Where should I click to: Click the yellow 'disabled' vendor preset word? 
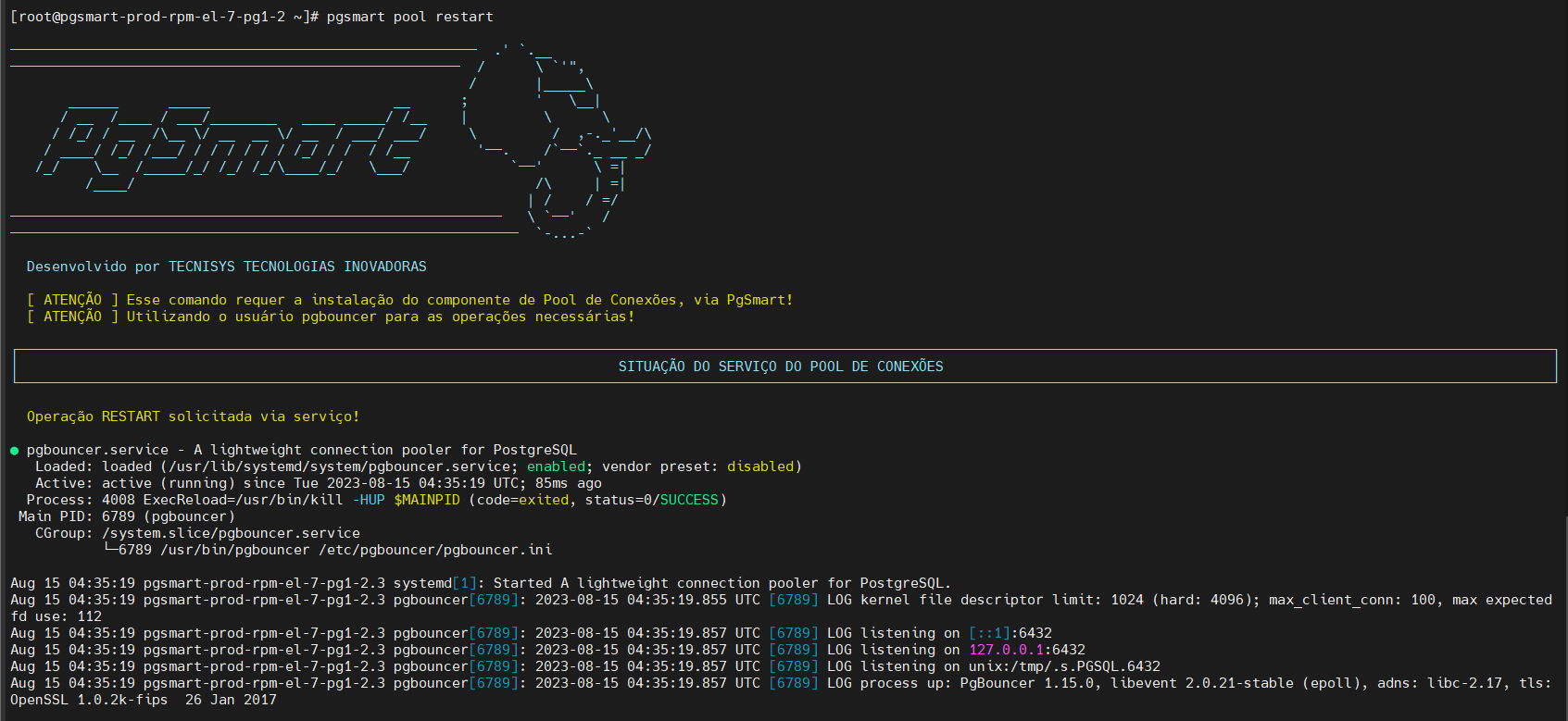[x=760, y=466]
